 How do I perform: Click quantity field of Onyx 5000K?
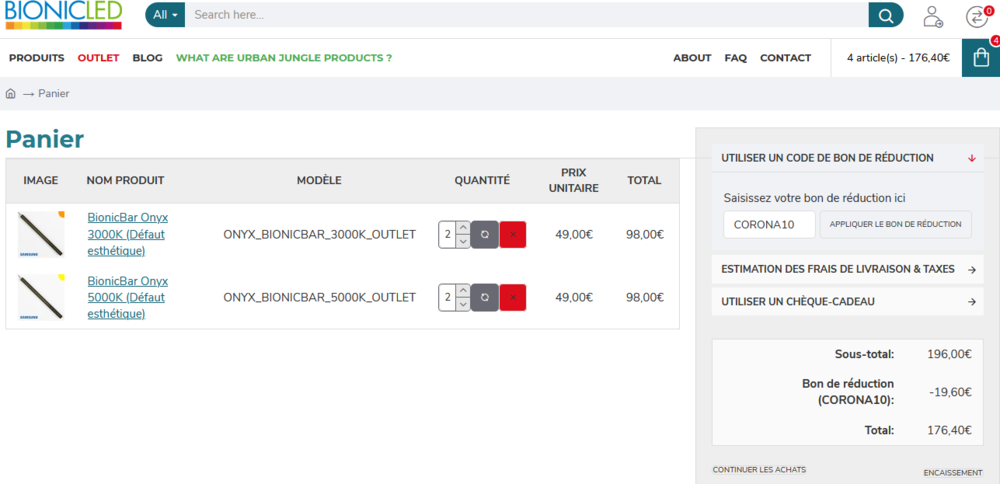click(x=448, y=297)
